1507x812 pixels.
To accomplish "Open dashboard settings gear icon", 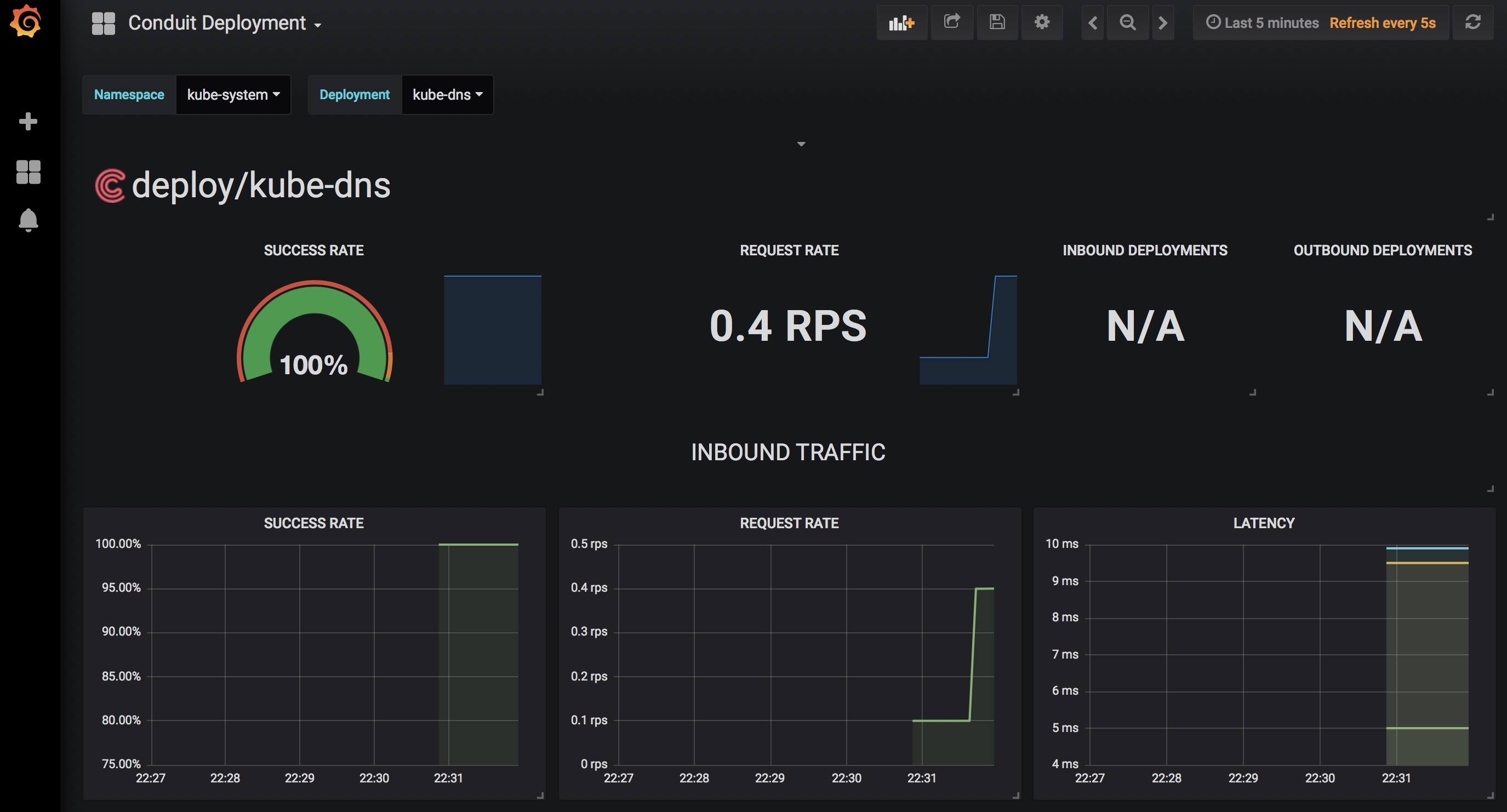I will pos(1041,22).
